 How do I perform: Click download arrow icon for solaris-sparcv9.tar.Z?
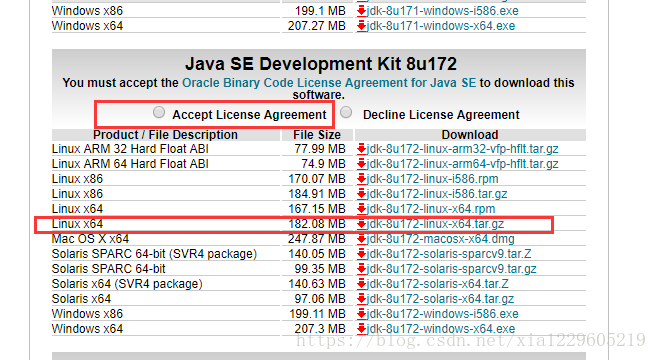361,254
